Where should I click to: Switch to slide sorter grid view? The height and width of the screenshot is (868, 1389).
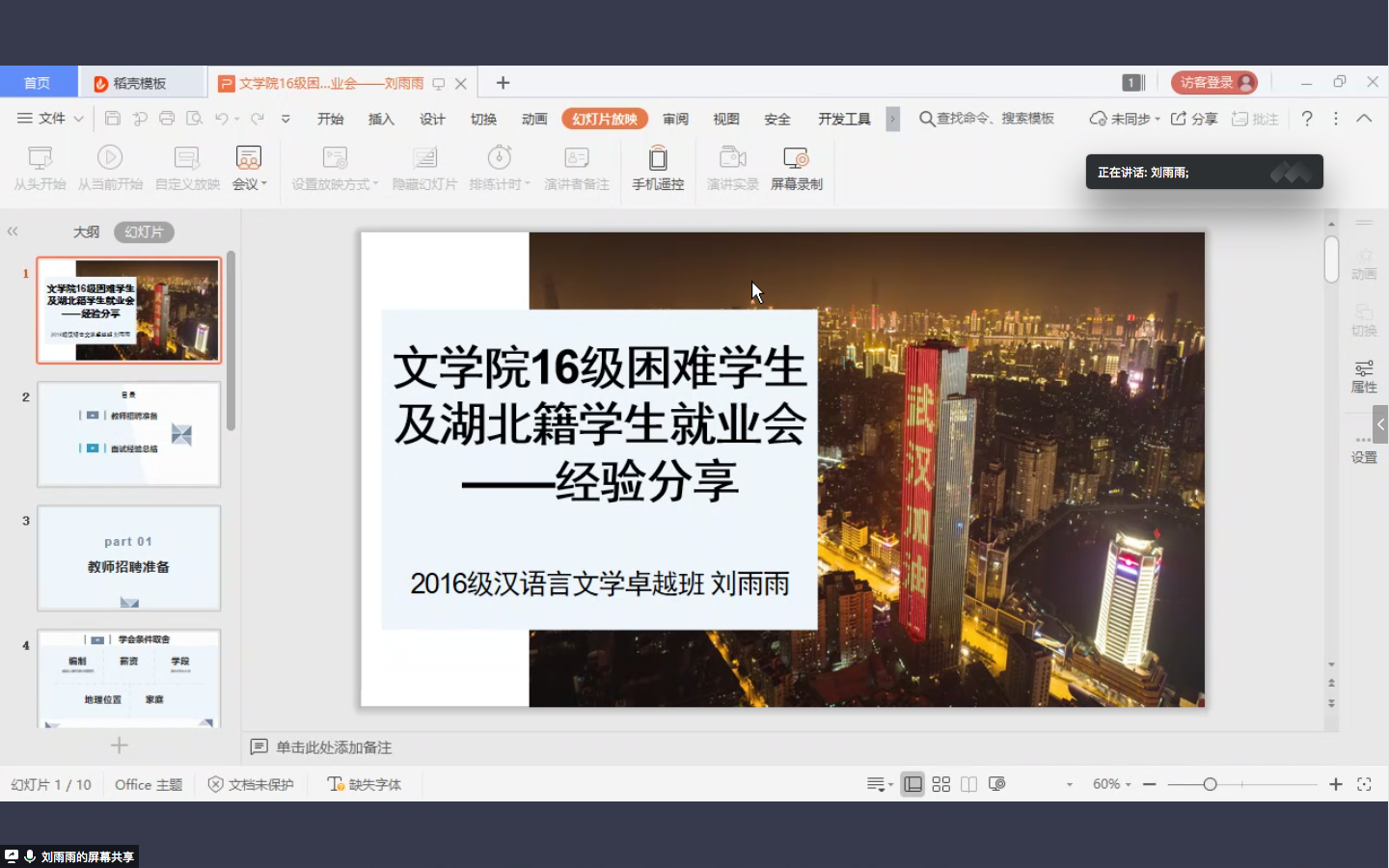[x=941, y=784]
